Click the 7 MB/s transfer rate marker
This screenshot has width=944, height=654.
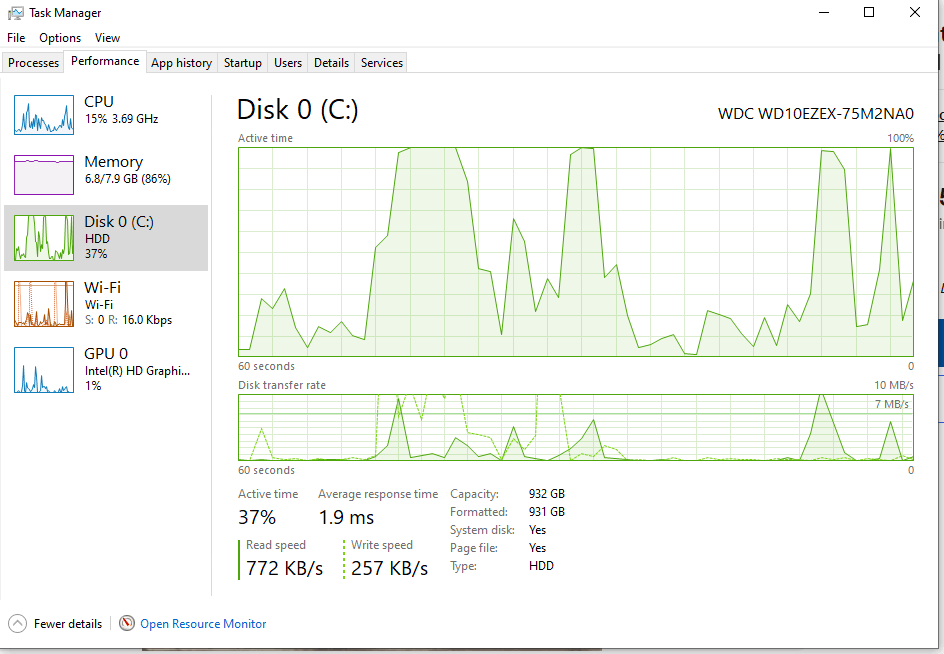click(892, 404)
